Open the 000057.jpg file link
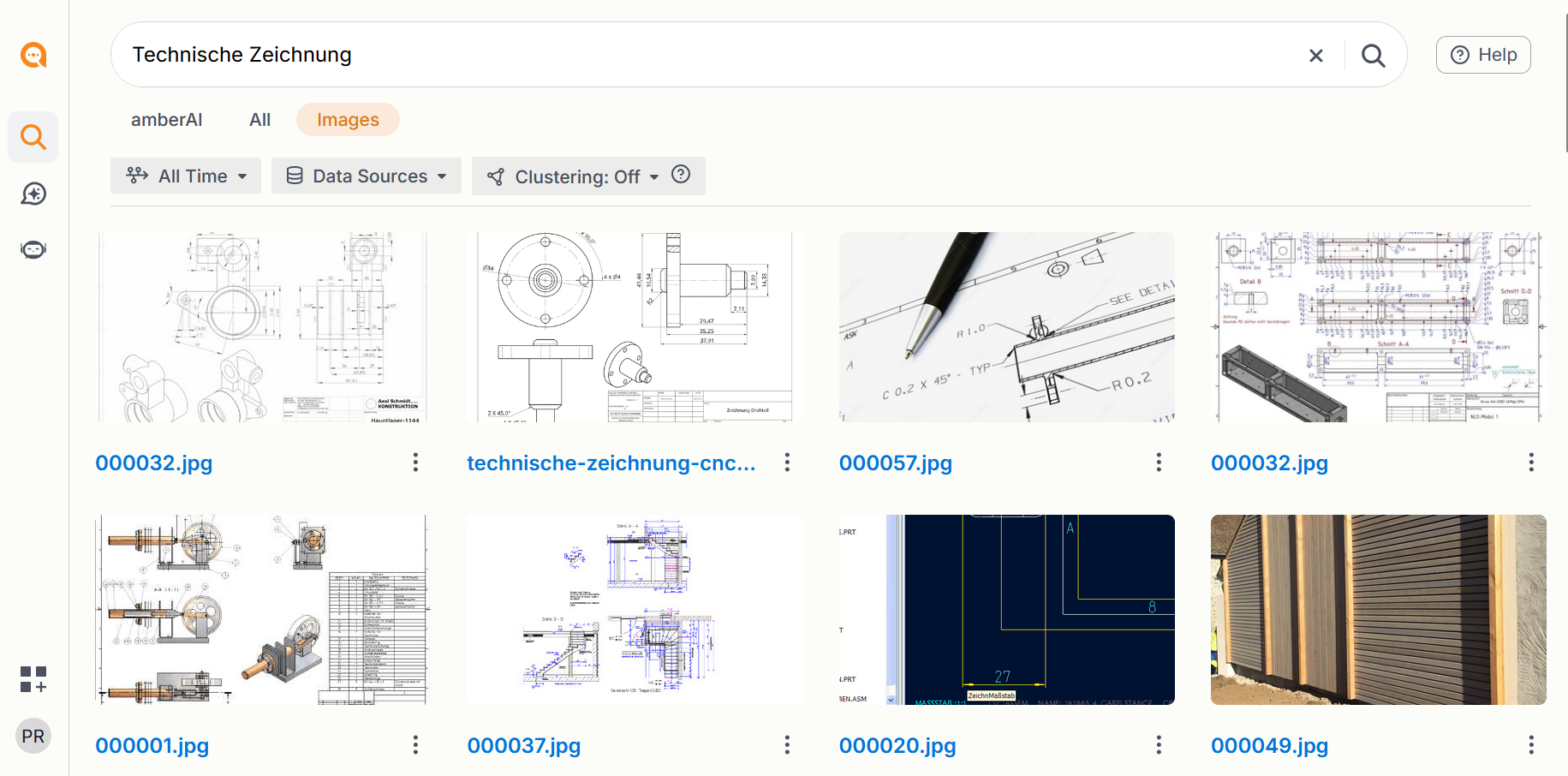 896,463
